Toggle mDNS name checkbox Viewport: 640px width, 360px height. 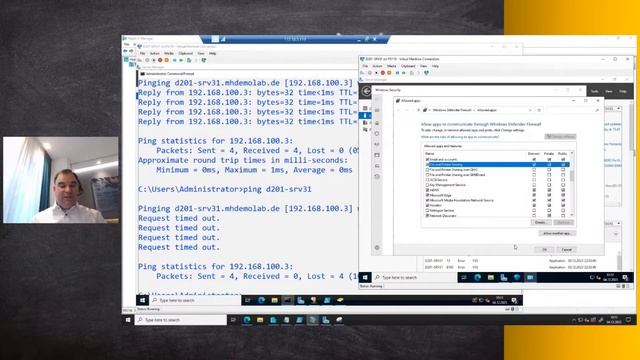[x=427, y=190]
